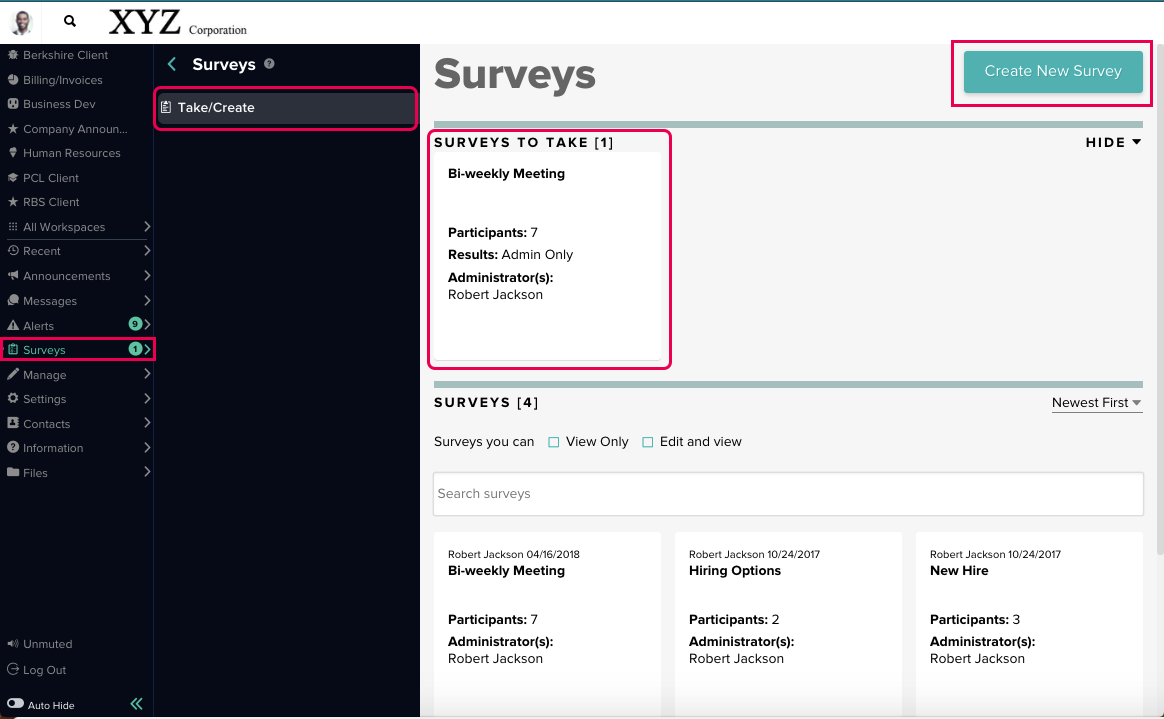Click the Company Announcements star icon

pos(13,128)
